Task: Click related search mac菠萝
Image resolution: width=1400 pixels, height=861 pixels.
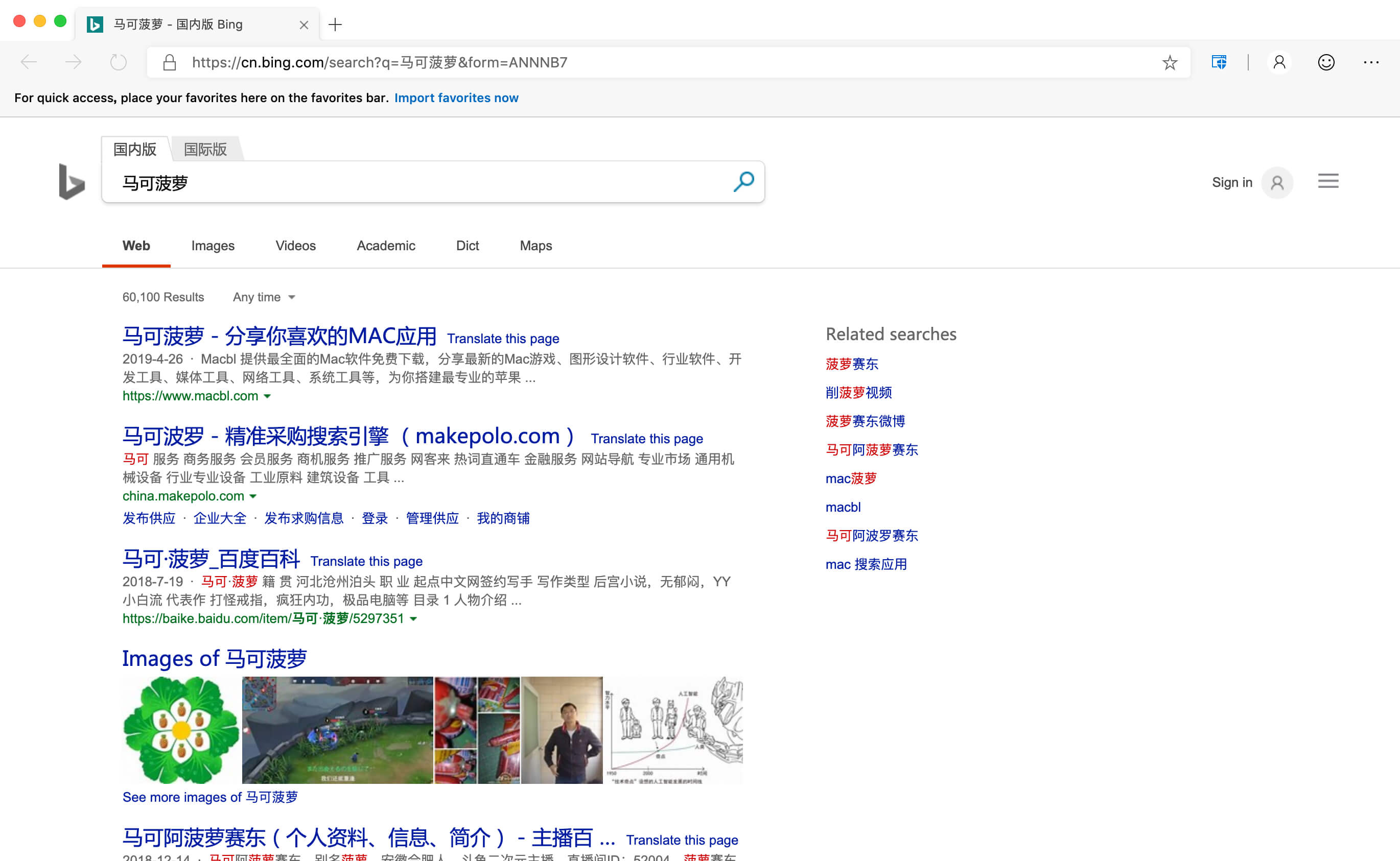Action: [x=851, y=479]
